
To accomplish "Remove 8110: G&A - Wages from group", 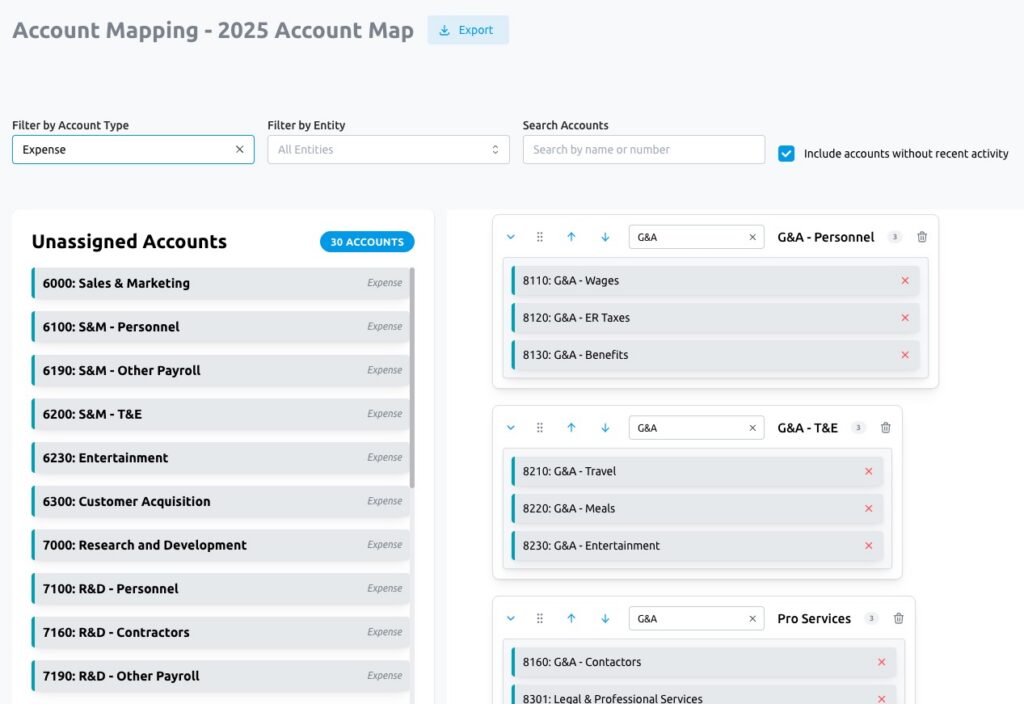I will coord(905,281).
